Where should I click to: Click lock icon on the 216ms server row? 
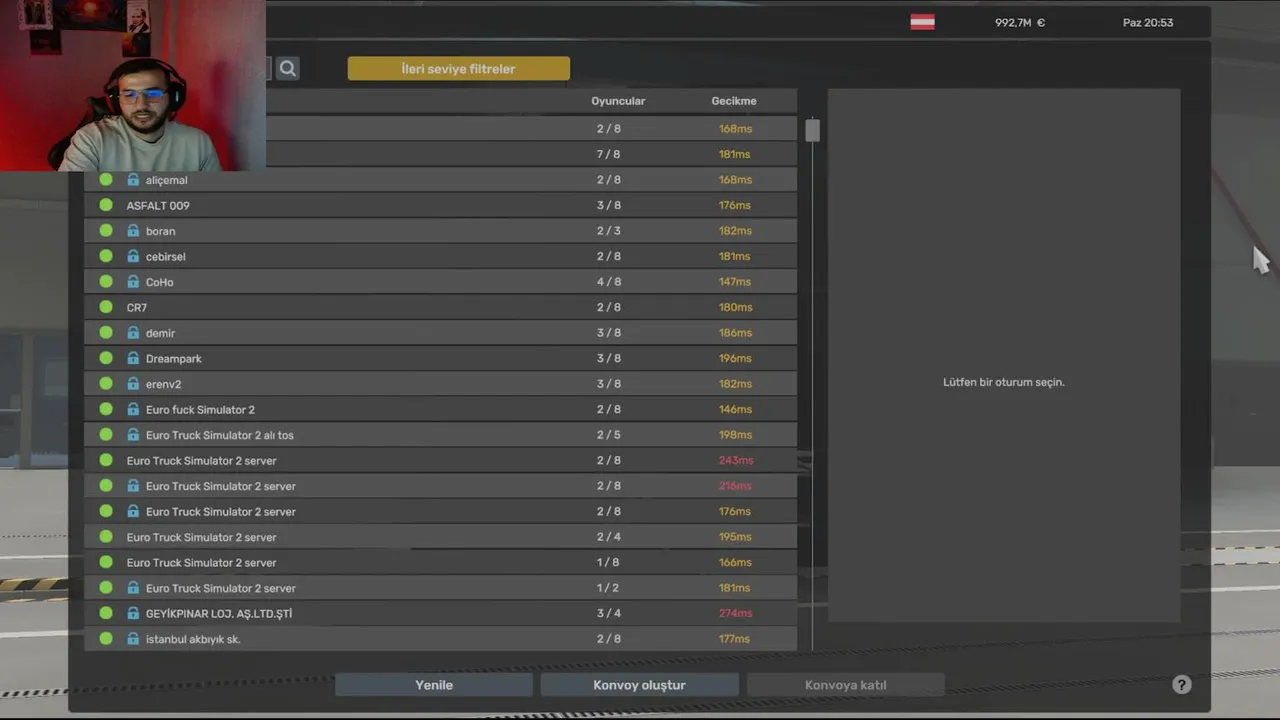tap(133, 486)
